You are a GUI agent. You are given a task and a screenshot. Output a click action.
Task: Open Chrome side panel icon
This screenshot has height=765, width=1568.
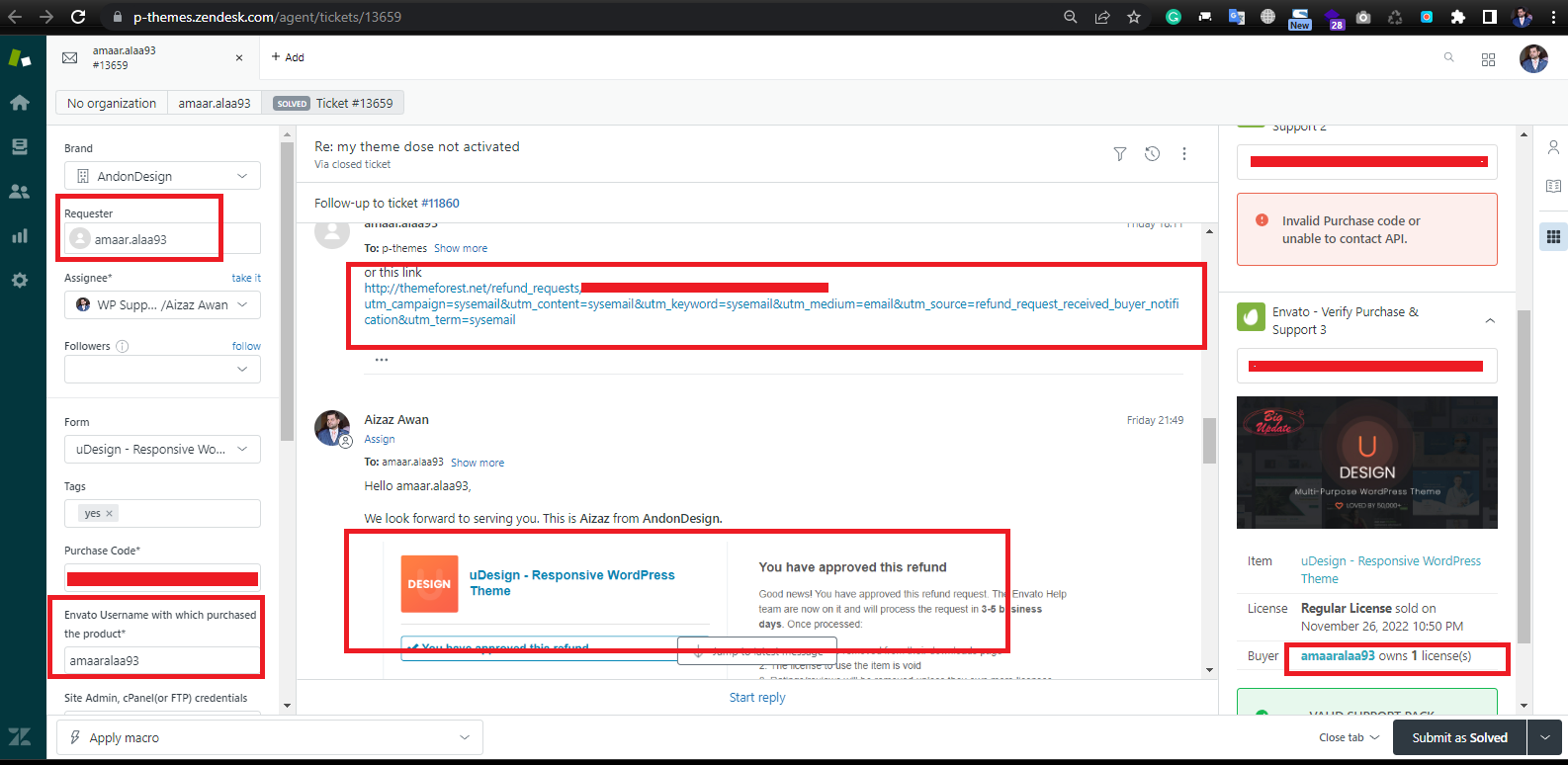point(1490,17)
